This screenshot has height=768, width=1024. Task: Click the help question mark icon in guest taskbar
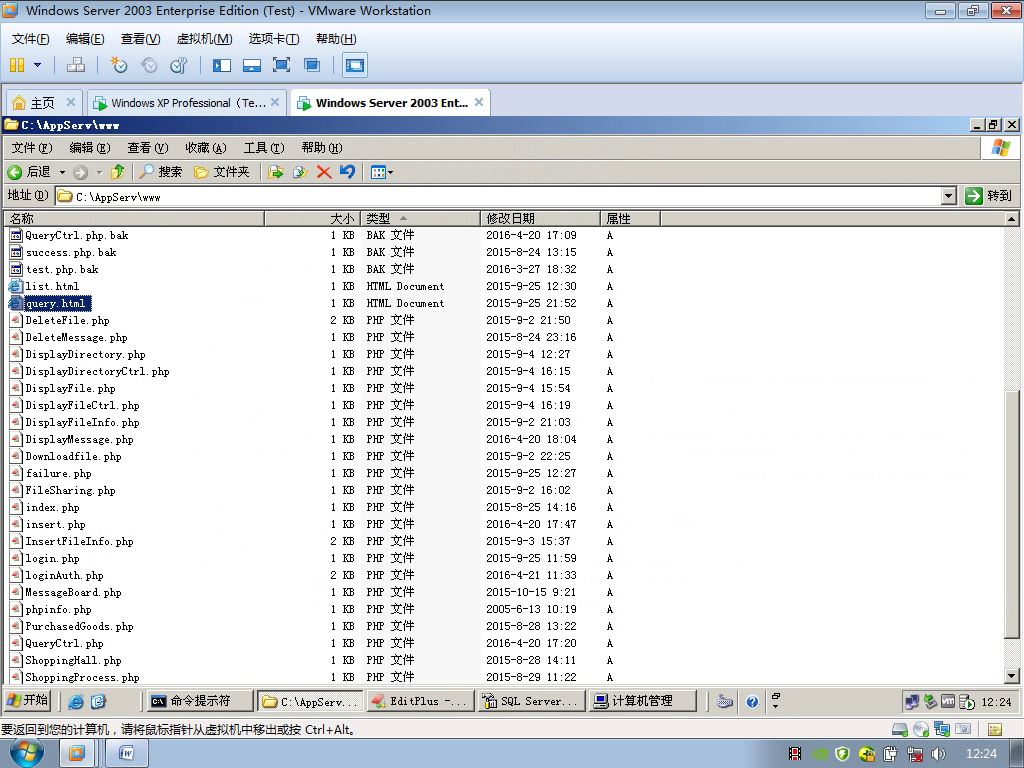752,701
